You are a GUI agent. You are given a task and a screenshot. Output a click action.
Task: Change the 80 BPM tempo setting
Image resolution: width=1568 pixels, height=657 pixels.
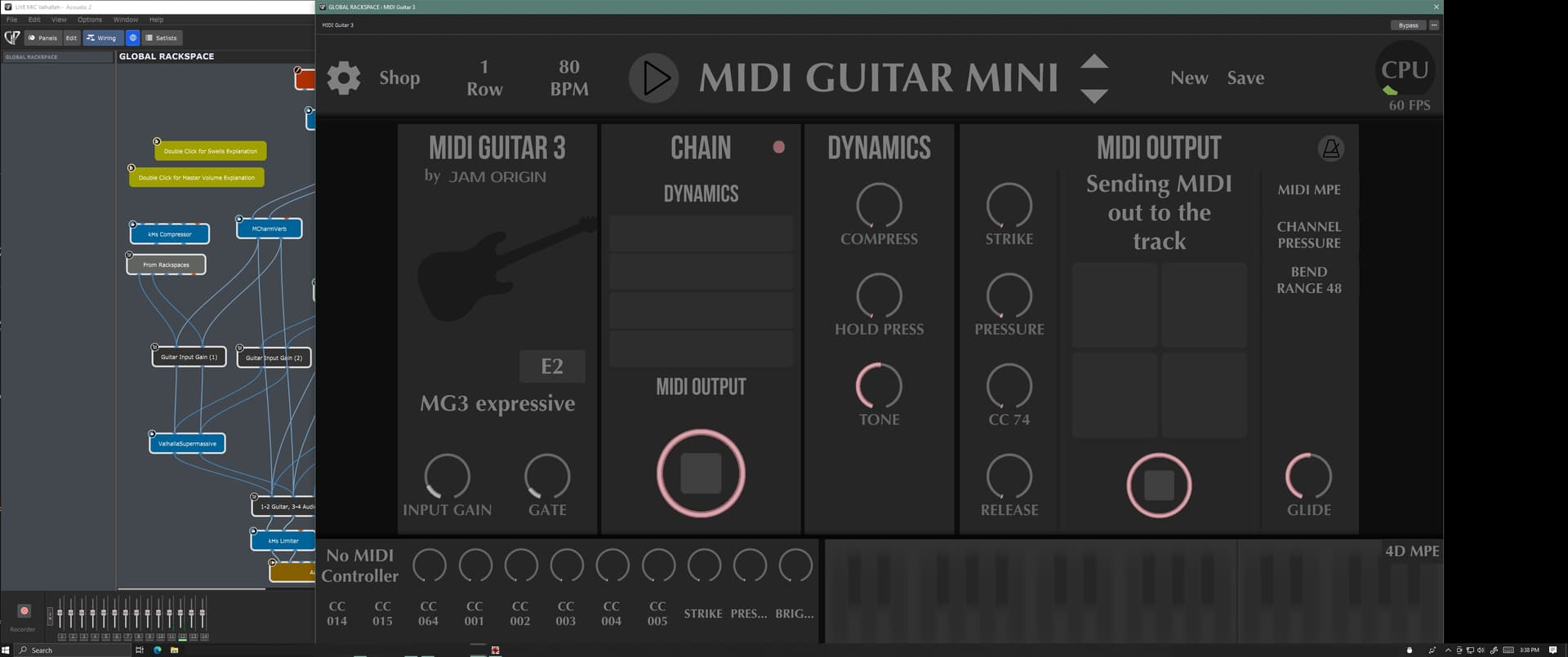pos(569,78)
